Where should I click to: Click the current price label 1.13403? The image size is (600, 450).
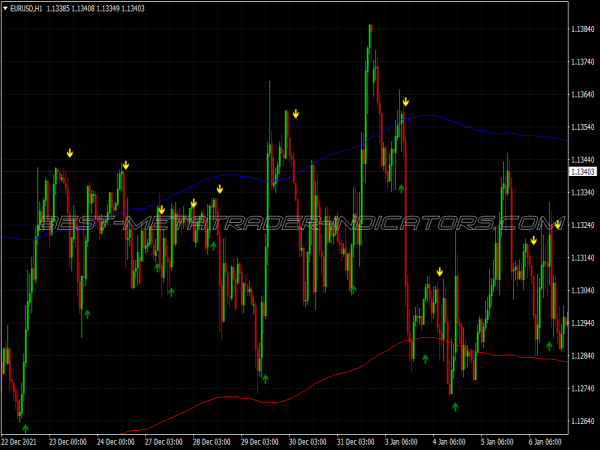[x=582, y=172]
